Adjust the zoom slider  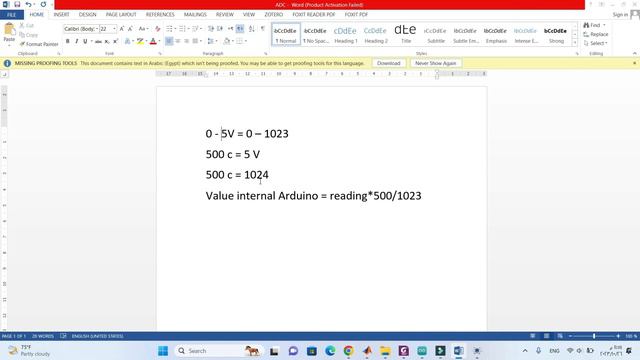point(594,336)
